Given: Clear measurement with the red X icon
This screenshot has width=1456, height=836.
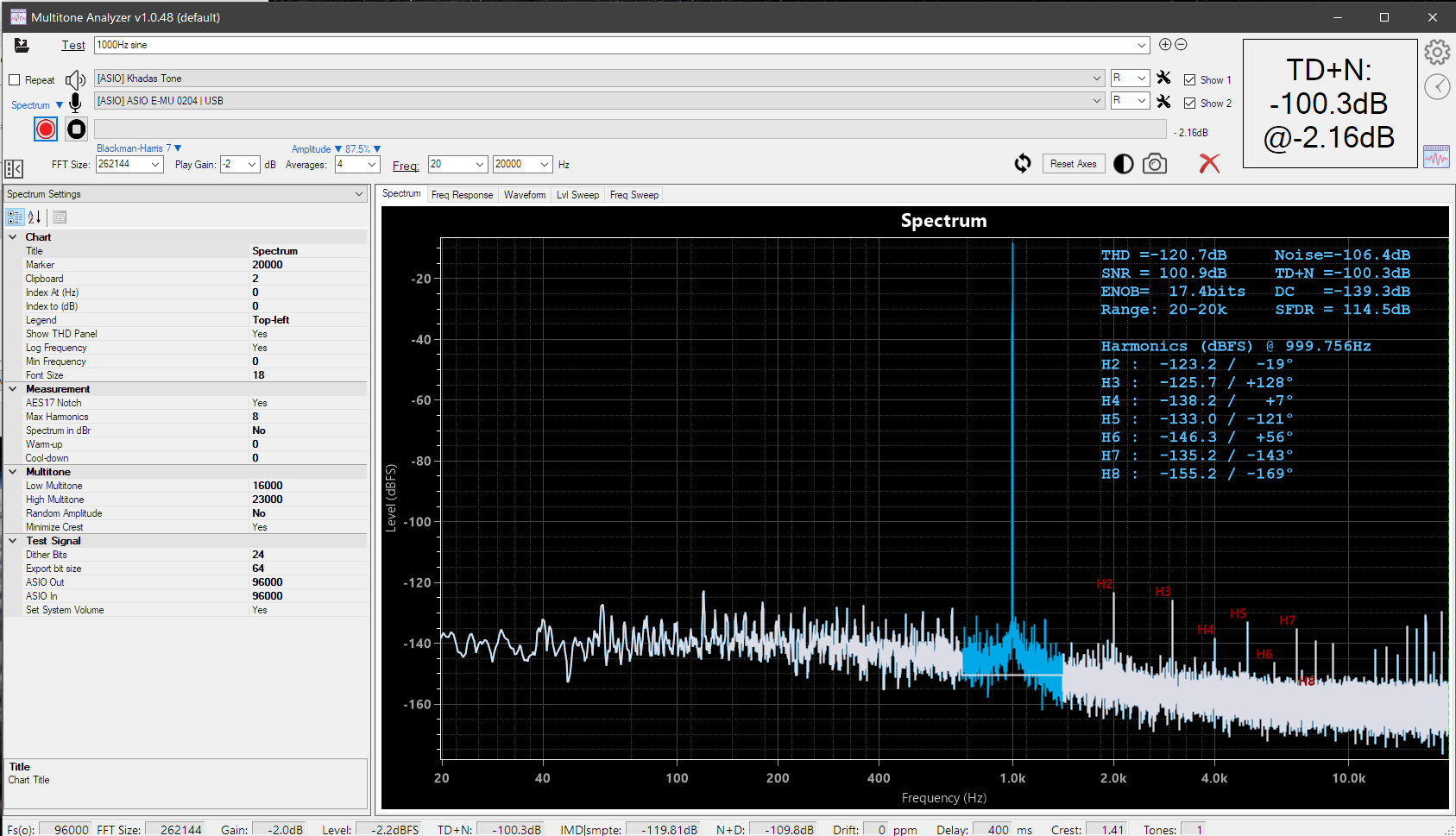Looking at the screenshot, I should 1209,163.
